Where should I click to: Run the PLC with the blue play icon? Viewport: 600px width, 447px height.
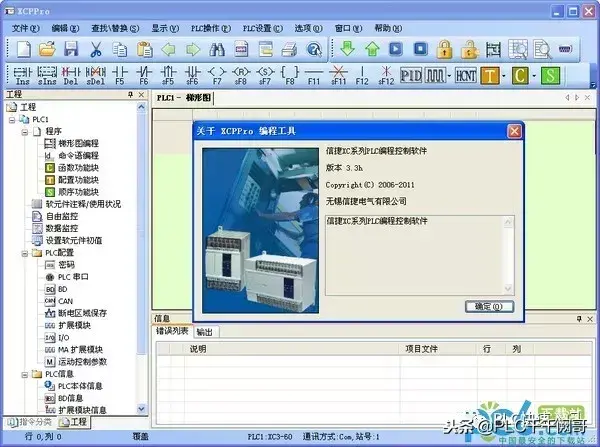click(396, 49)
